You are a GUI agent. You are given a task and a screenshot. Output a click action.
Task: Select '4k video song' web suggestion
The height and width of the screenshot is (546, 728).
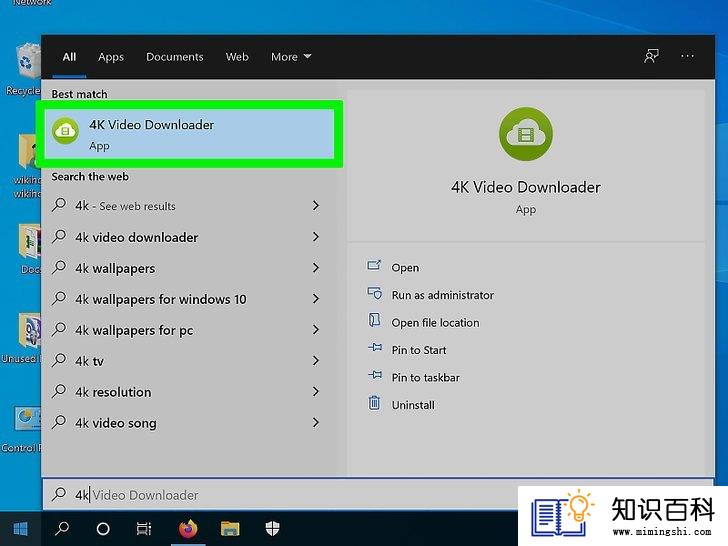tap(188, 423)
